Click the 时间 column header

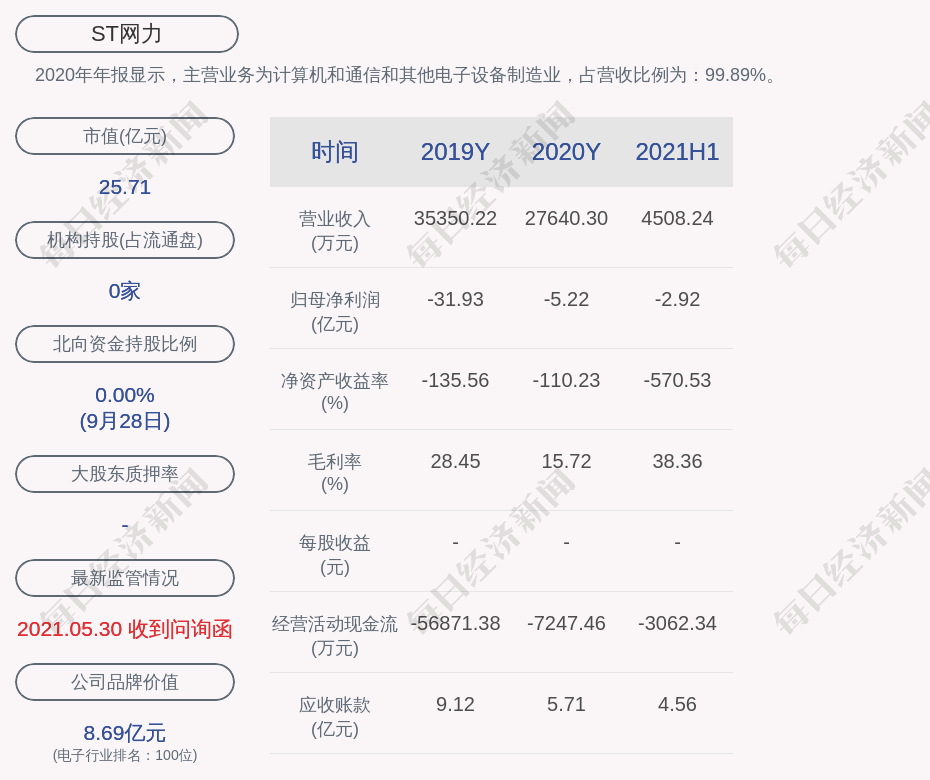(335, 152)
